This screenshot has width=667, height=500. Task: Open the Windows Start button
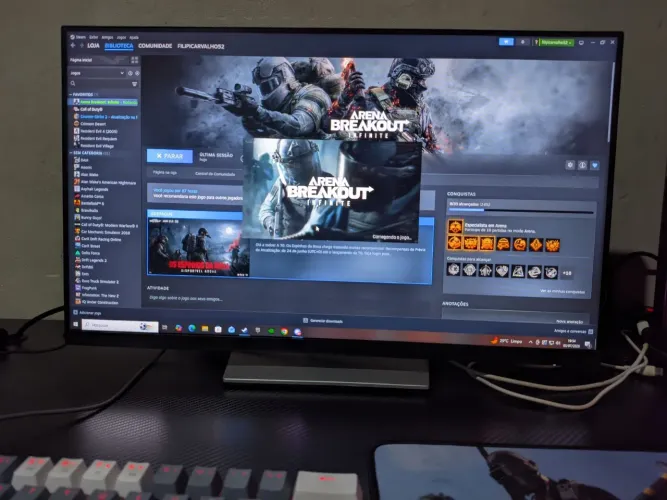tap(76, 324)
